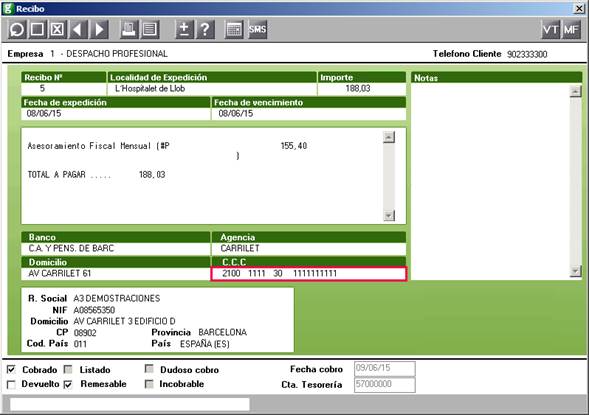Go to the previous receipt with left arrow
Screen dimensions: 589x415
[79, 29]
